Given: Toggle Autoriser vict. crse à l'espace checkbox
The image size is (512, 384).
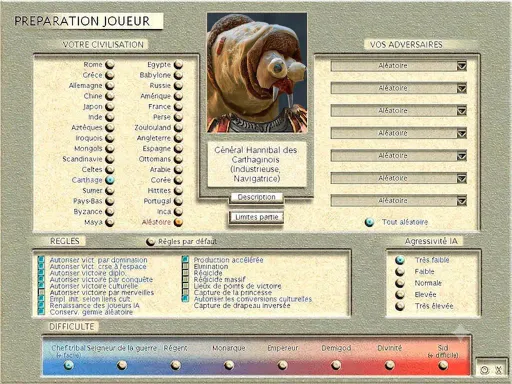Looking at the screenshot, I should 41,266.
